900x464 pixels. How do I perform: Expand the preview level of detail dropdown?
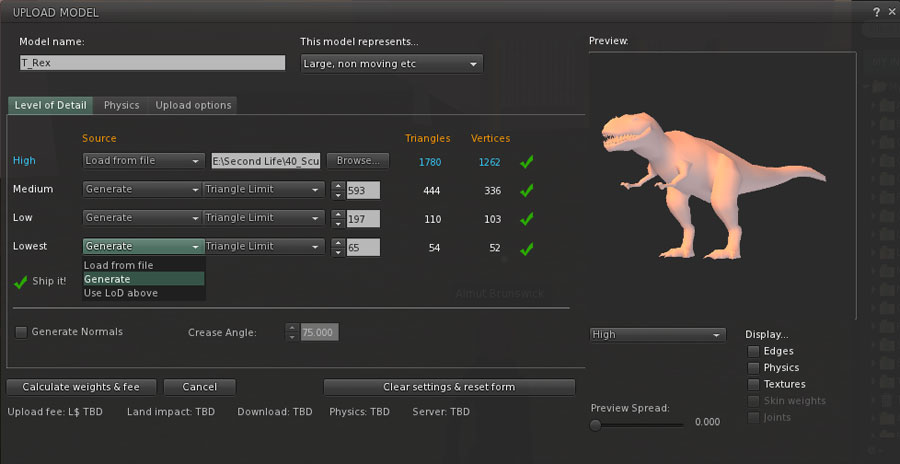[657, 335]
